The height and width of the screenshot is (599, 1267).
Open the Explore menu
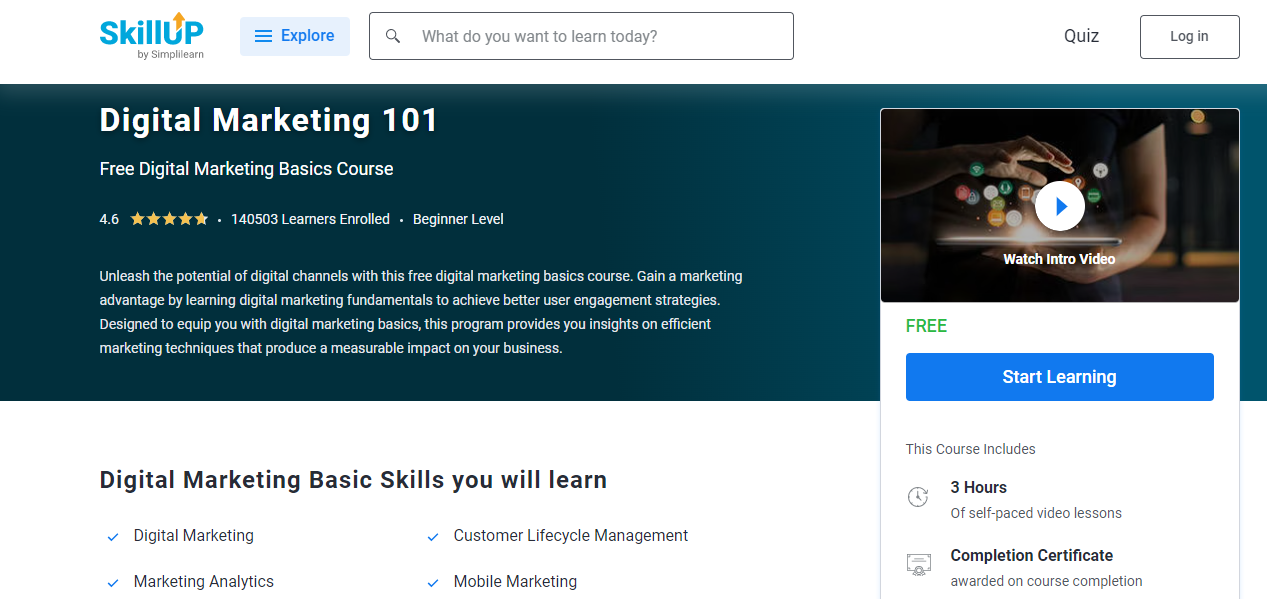pos(295,35)
